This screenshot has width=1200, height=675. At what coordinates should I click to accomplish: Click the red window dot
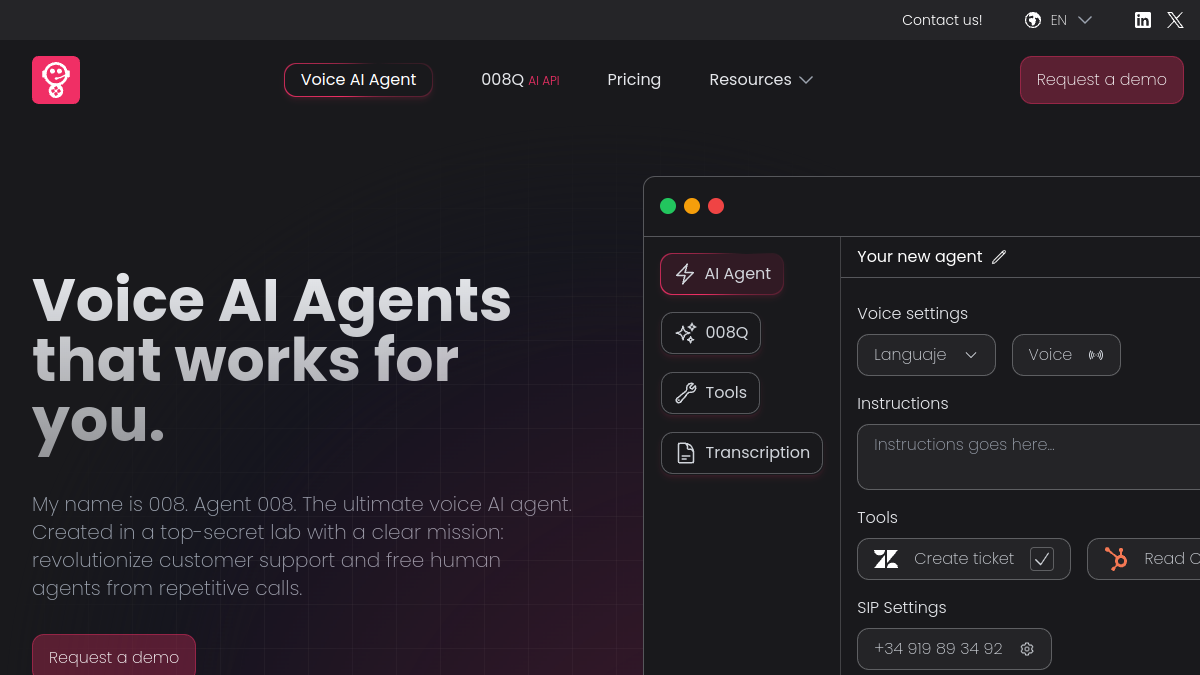(716, 206)
